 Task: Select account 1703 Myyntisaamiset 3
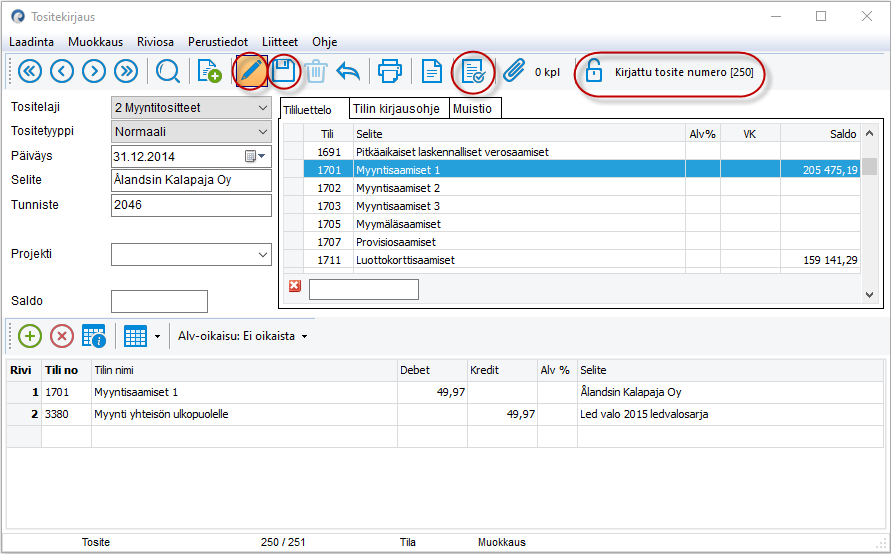point(572,206)
